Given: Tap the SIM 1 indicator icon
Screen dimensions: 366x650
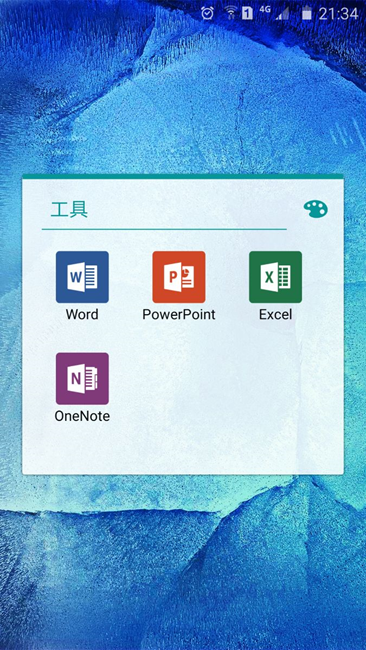Looking at the screenshot, I should (247, 14).
